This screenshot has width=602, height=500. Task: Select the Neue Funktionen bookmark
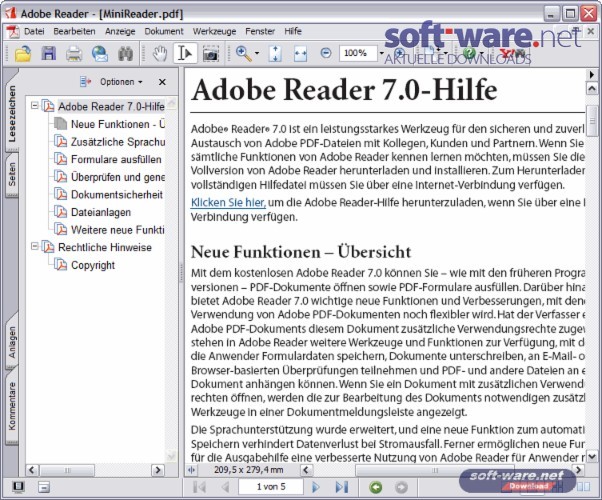coord(117,124)
